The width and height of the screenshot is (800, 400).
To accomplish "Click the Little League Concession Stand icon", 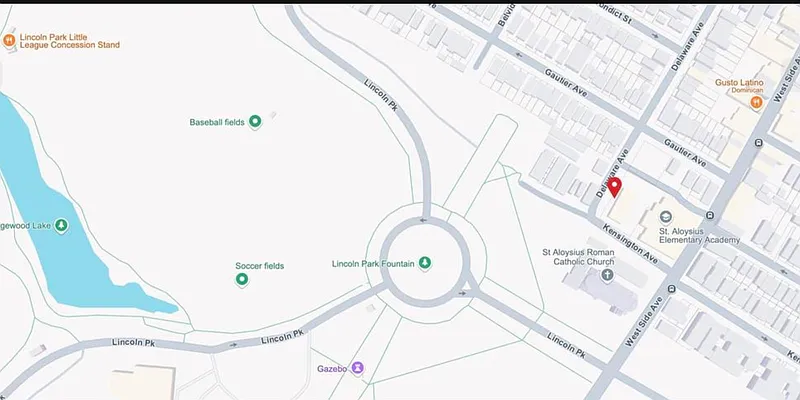I will [x=9, y=41].
